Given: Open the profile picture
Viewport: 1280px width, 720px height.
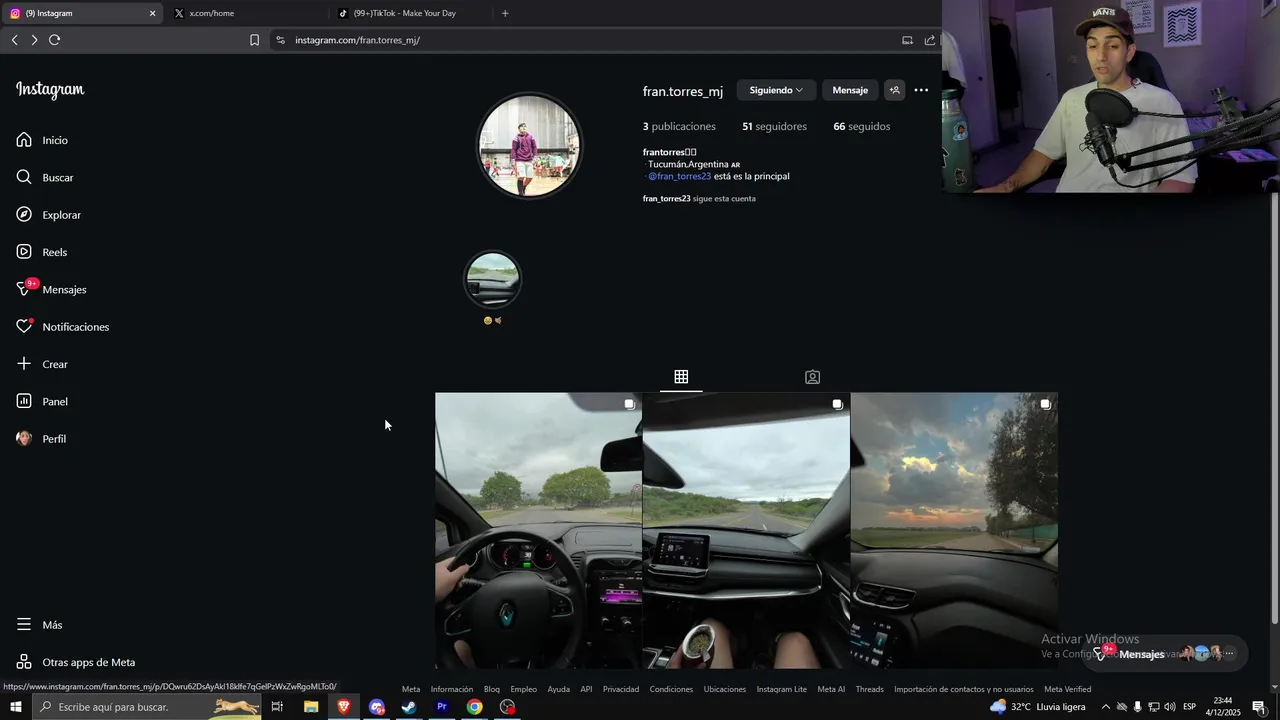Looking at the screenshot, I should pyautogui.click(x=529, y=146).
